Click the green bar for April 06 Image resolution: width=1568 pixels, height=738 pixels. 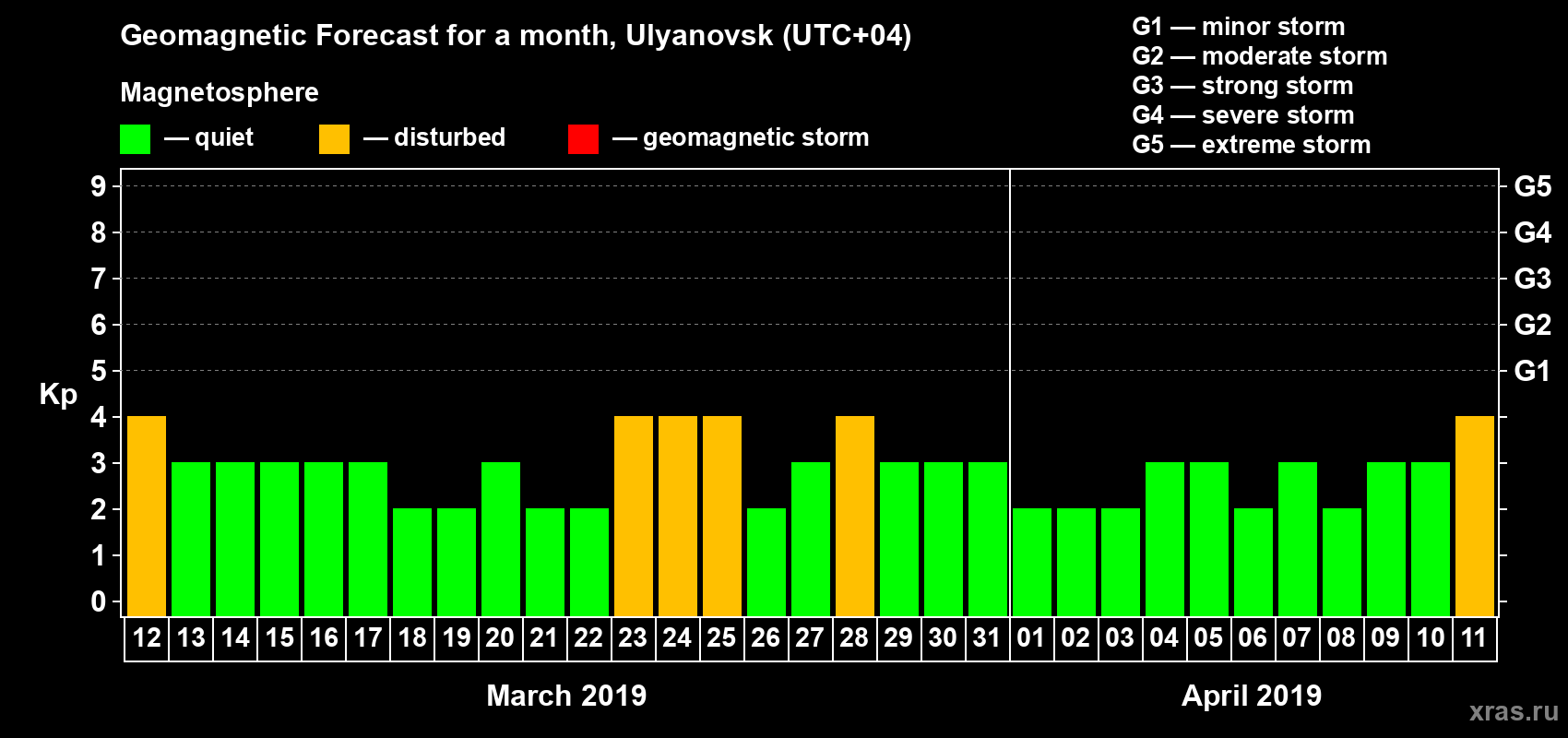[1253, 563]
